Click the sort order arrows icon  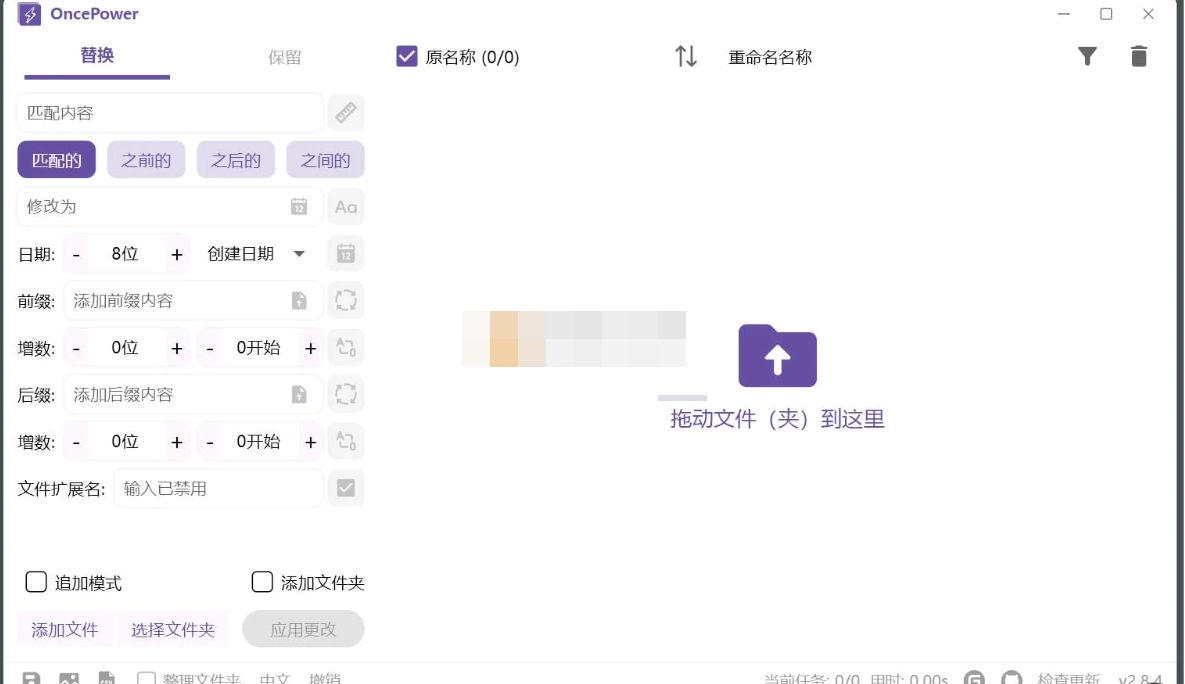point(686,57)
